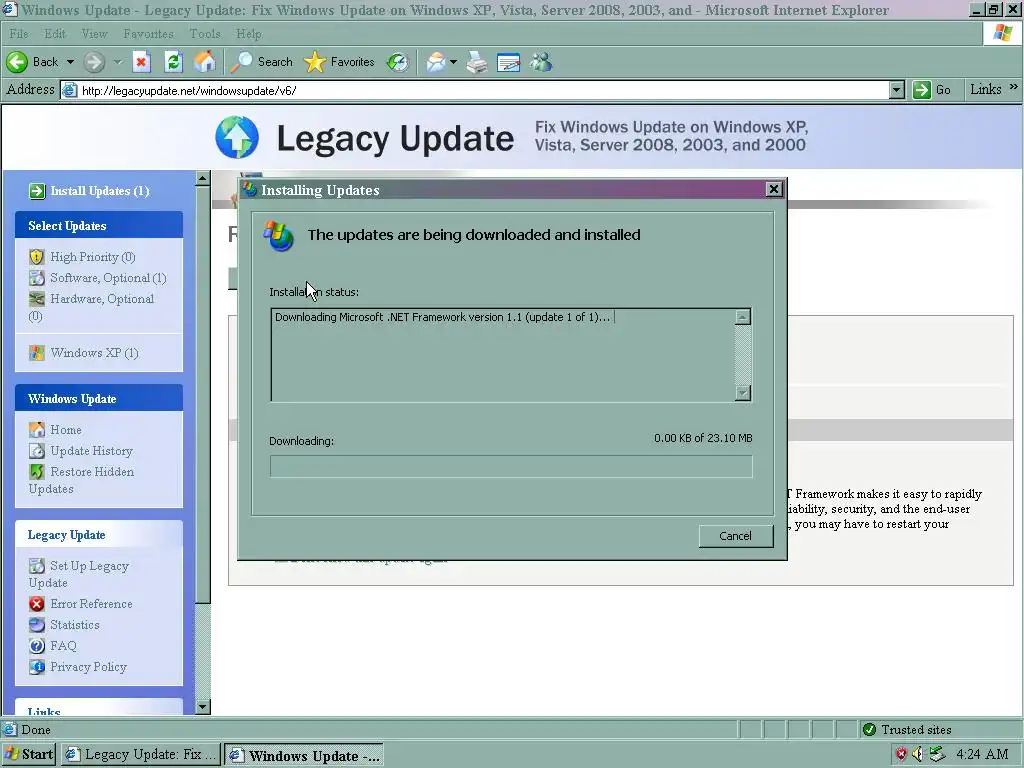Open the Windows XP (1) category
Viewport: 1024px width, 768px height.
coord(94,353)
